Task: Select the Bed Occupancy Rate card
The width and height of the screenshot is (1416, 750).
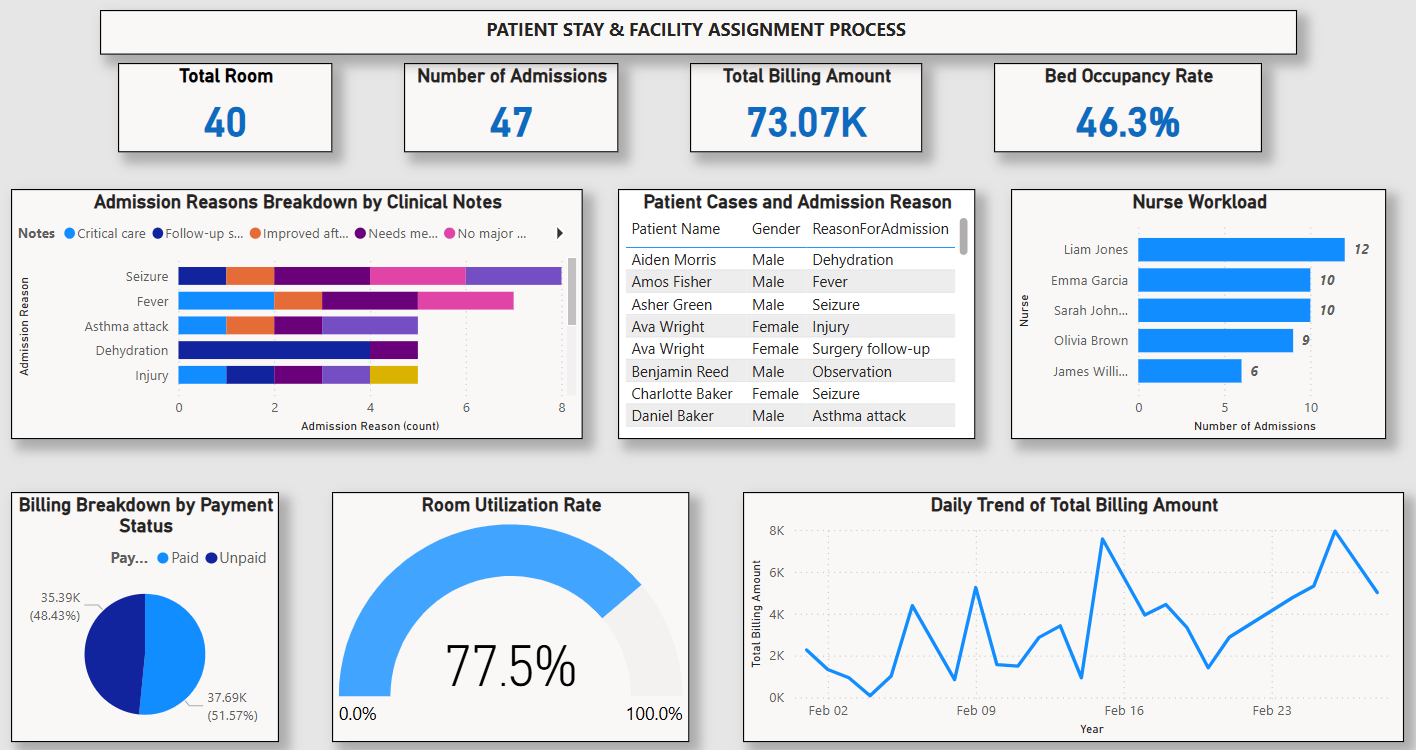Action: point(1128,107)
